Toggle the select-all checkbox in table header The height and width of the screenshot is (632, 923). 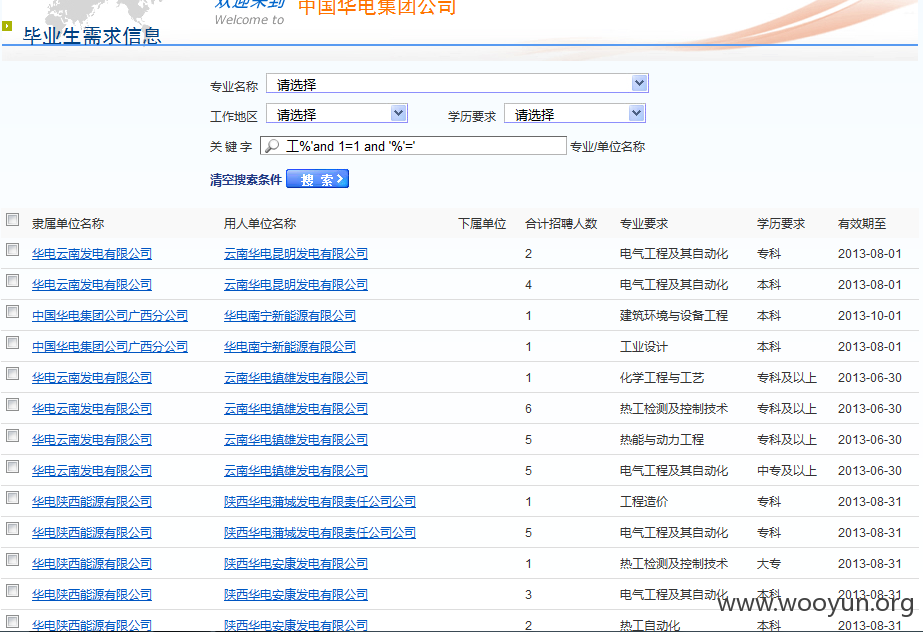(12, 219)
